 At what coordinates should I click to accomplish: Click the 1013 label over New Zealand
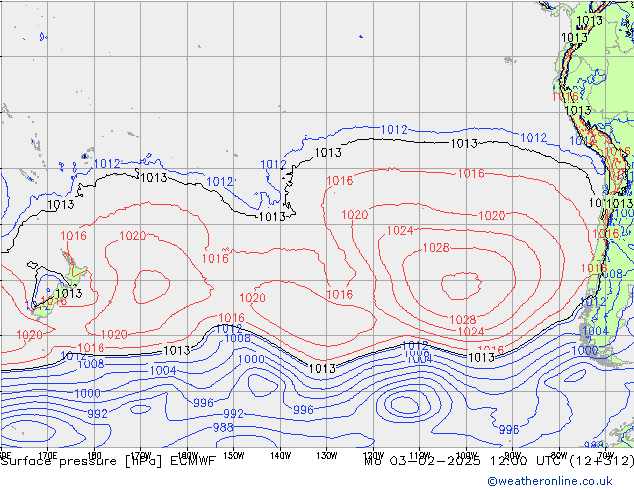pyautogui.click(x=69, y=293)
